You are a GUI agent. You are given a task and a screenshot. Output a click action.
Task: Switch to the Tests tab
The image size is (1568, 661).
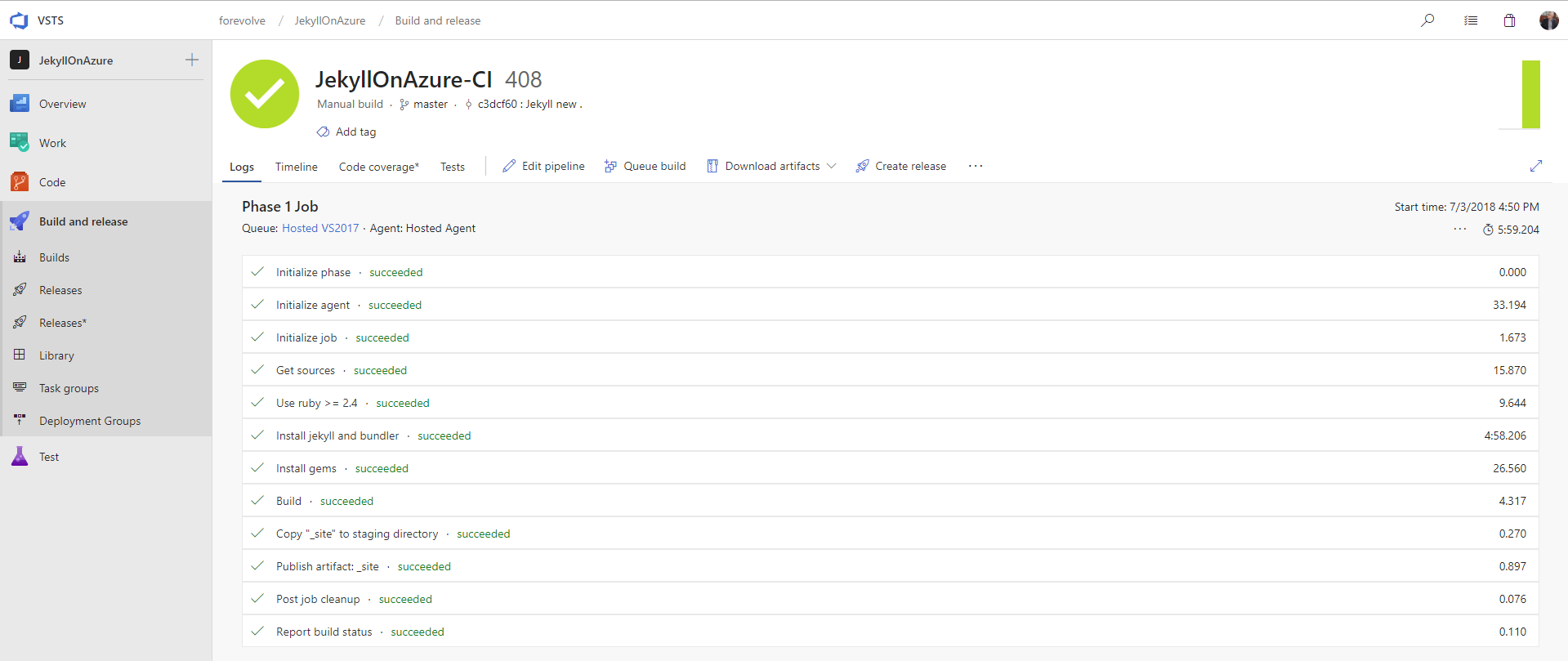(453, 167)
